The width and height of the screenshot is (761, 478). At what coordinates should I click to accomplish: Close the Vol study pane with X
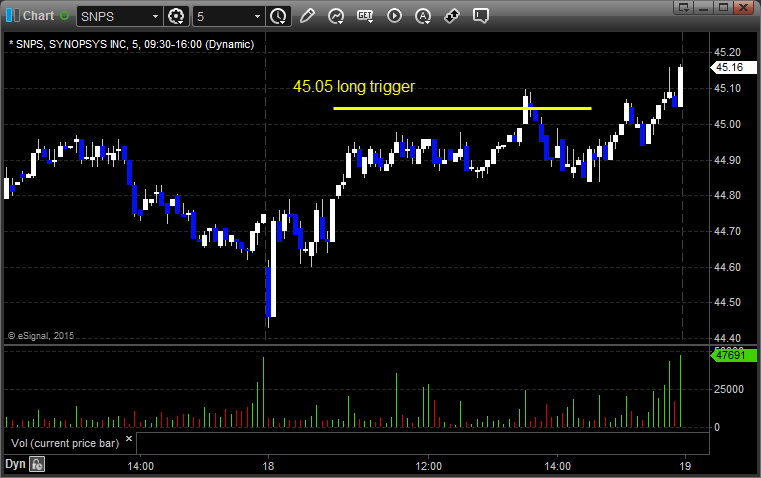coord(129,439)
